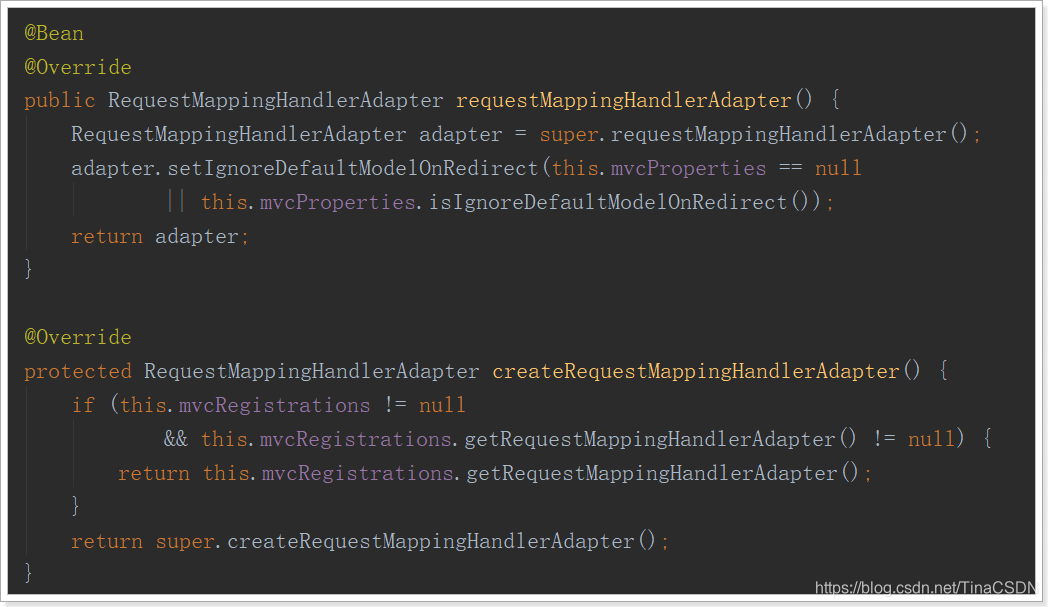The height and width of the screenshot is (607, 1048).
Task: Click mvcProperties before '== null'
Action: (x=688, y=168)
